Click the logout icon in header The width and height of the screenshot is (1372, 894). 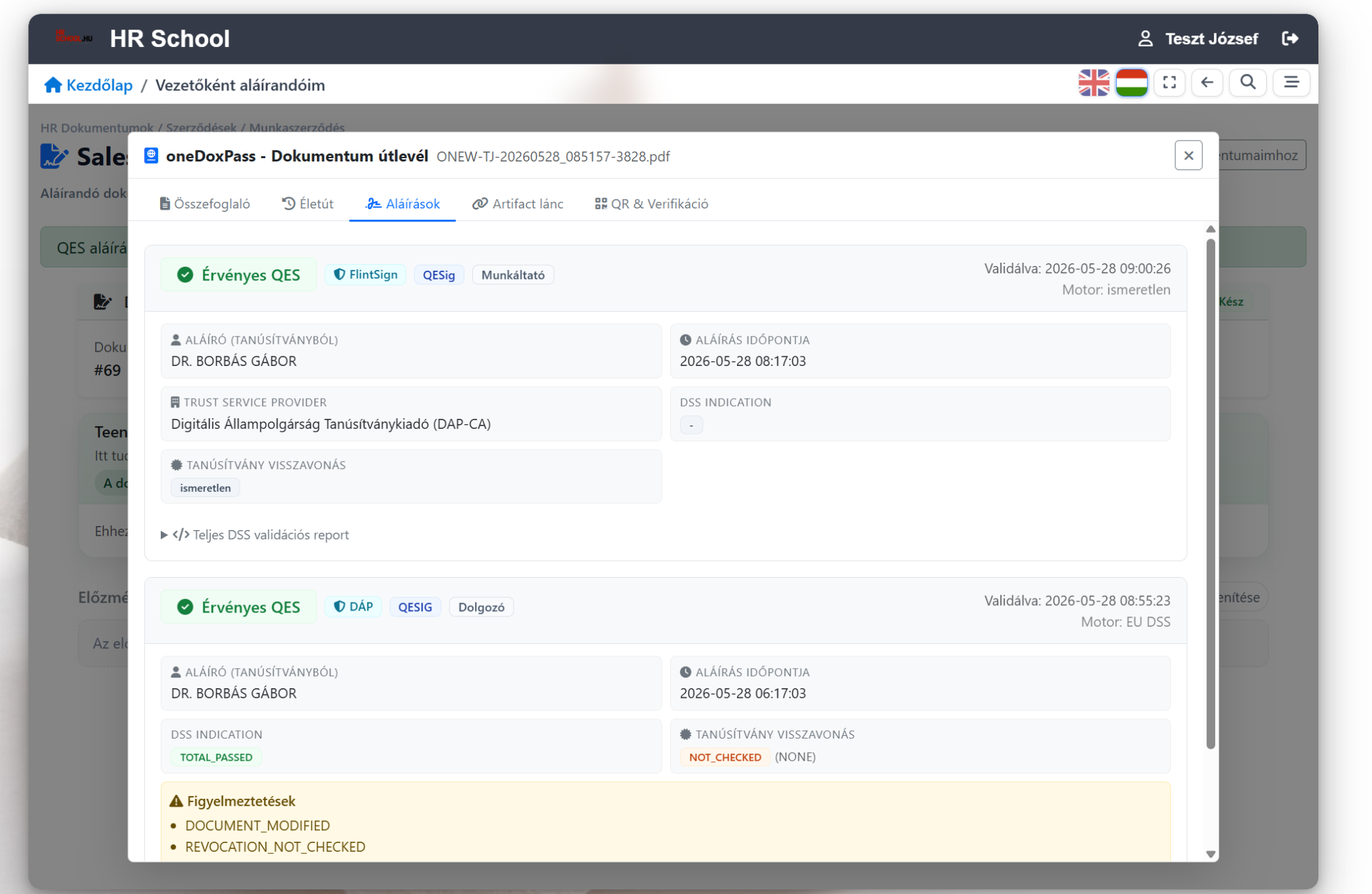(x=1290, y=39)
